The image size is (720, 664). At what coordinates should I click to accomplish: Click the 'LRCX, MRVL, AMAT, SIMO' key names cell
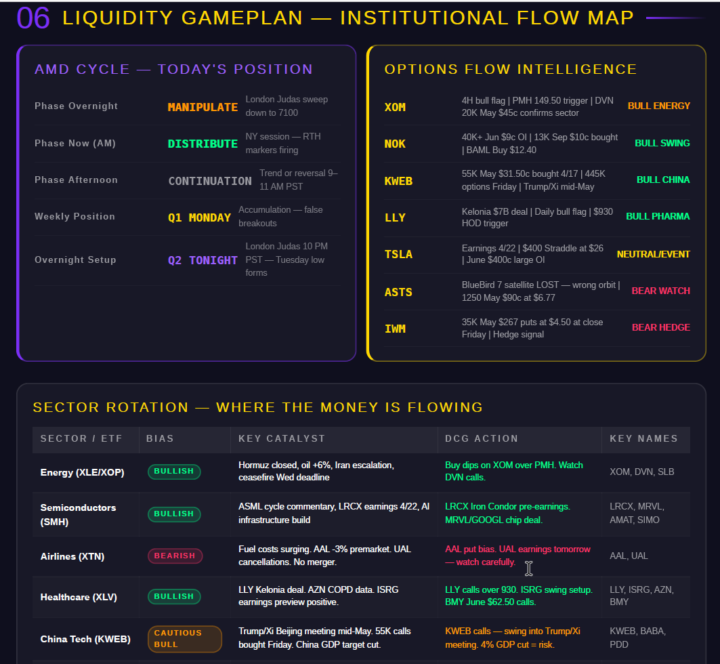pyautogui.click(x=637, y=513)
